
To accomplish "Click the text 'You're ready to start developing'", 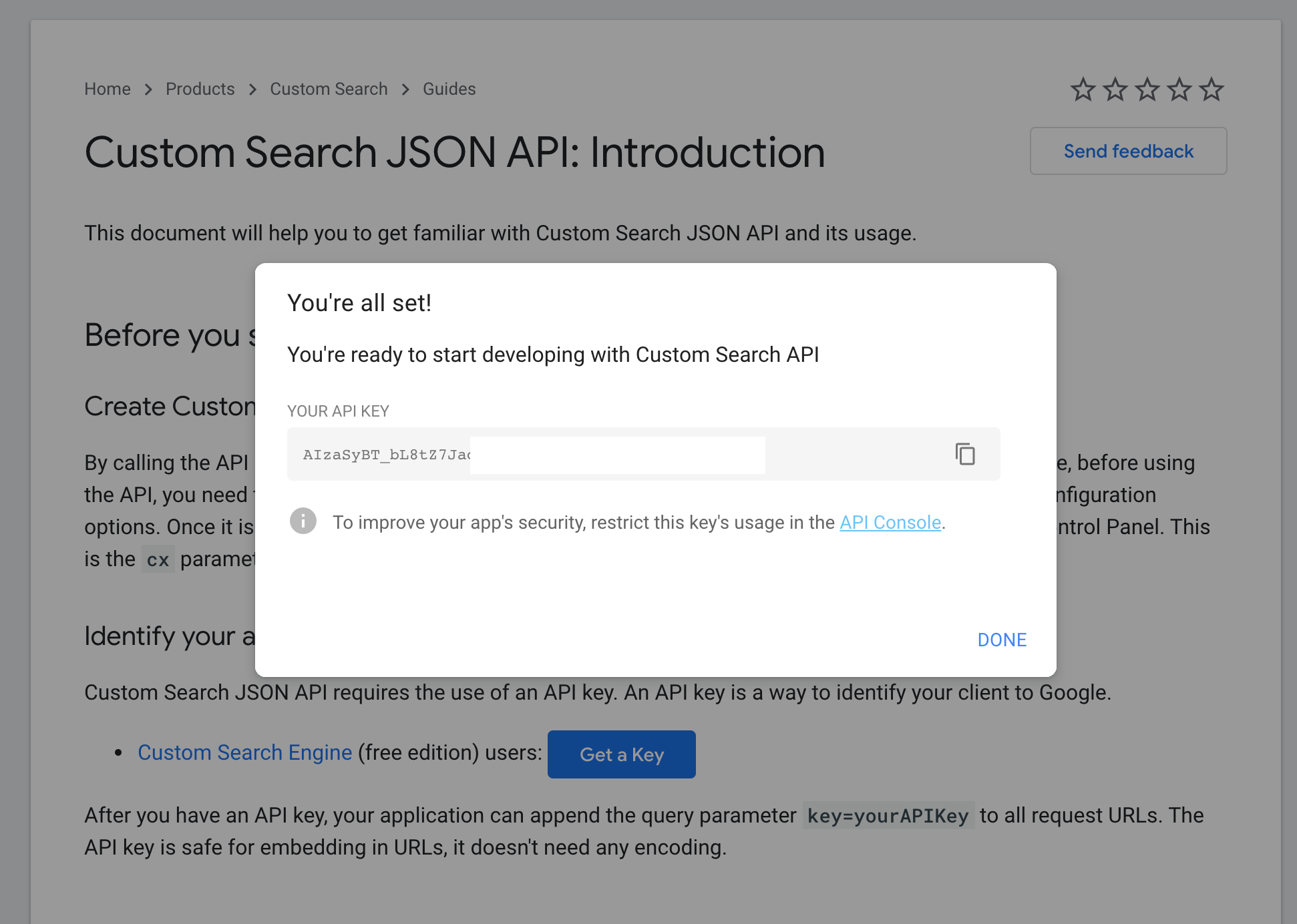I will 436,355.
